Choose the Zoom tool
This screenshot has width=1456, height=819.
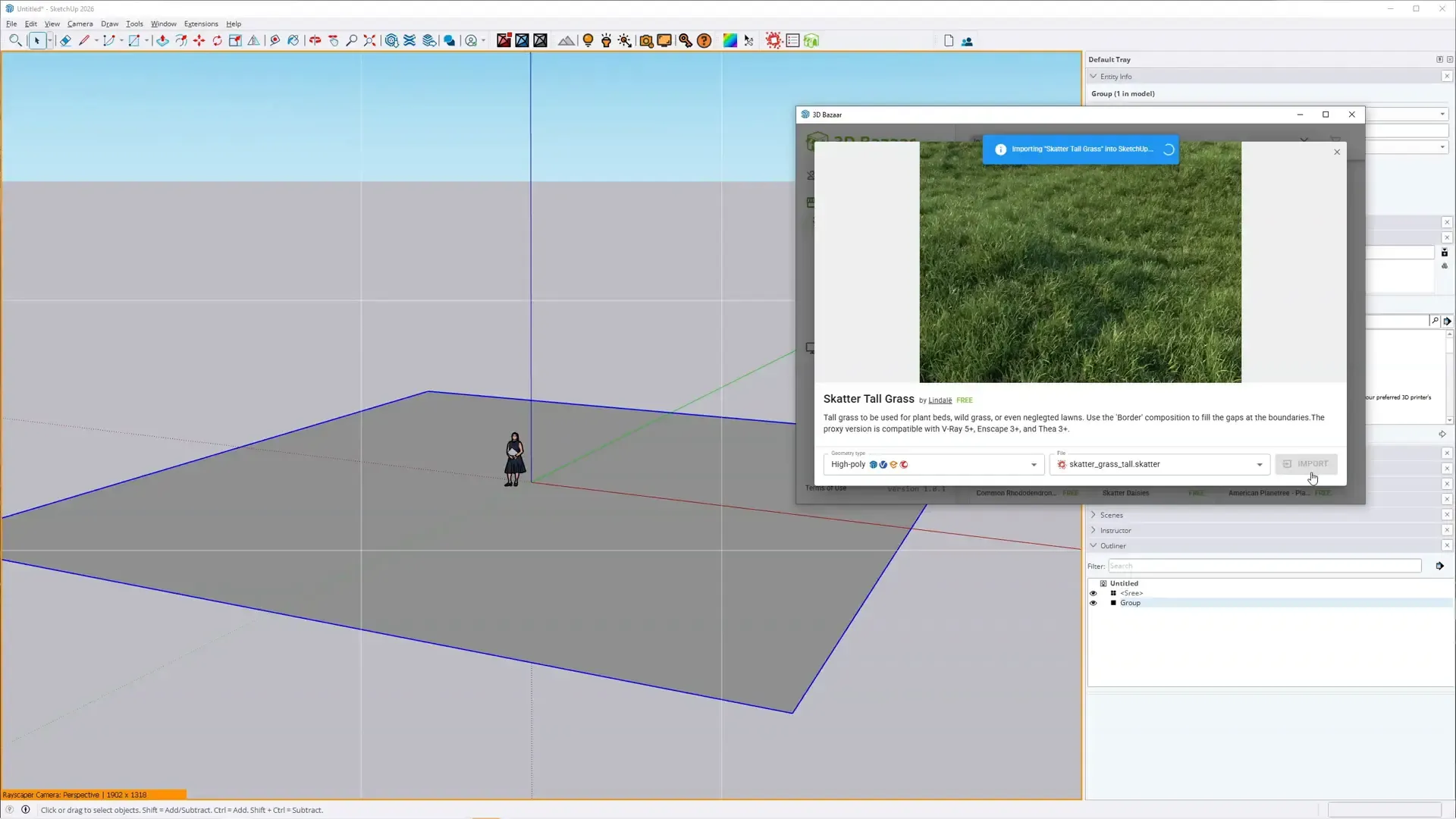pyautogui.click(x=352, y=40)
